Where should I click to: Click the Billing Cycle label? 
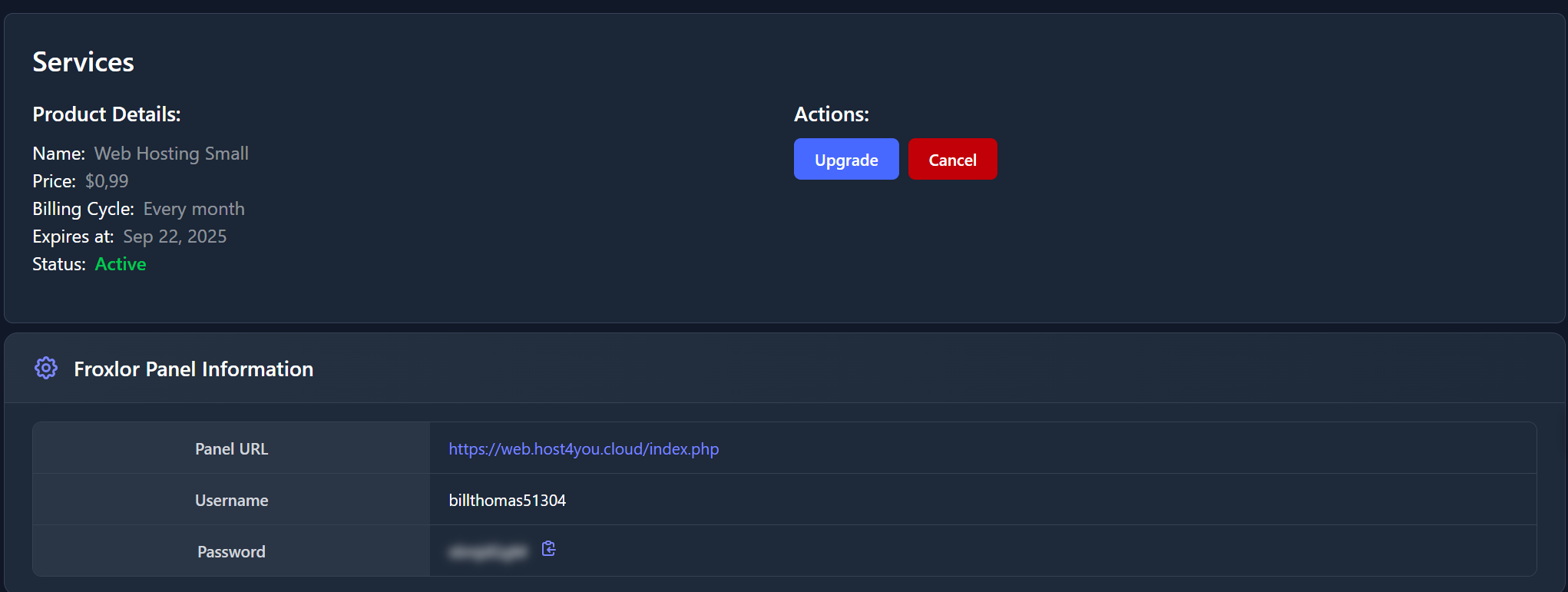83,209
